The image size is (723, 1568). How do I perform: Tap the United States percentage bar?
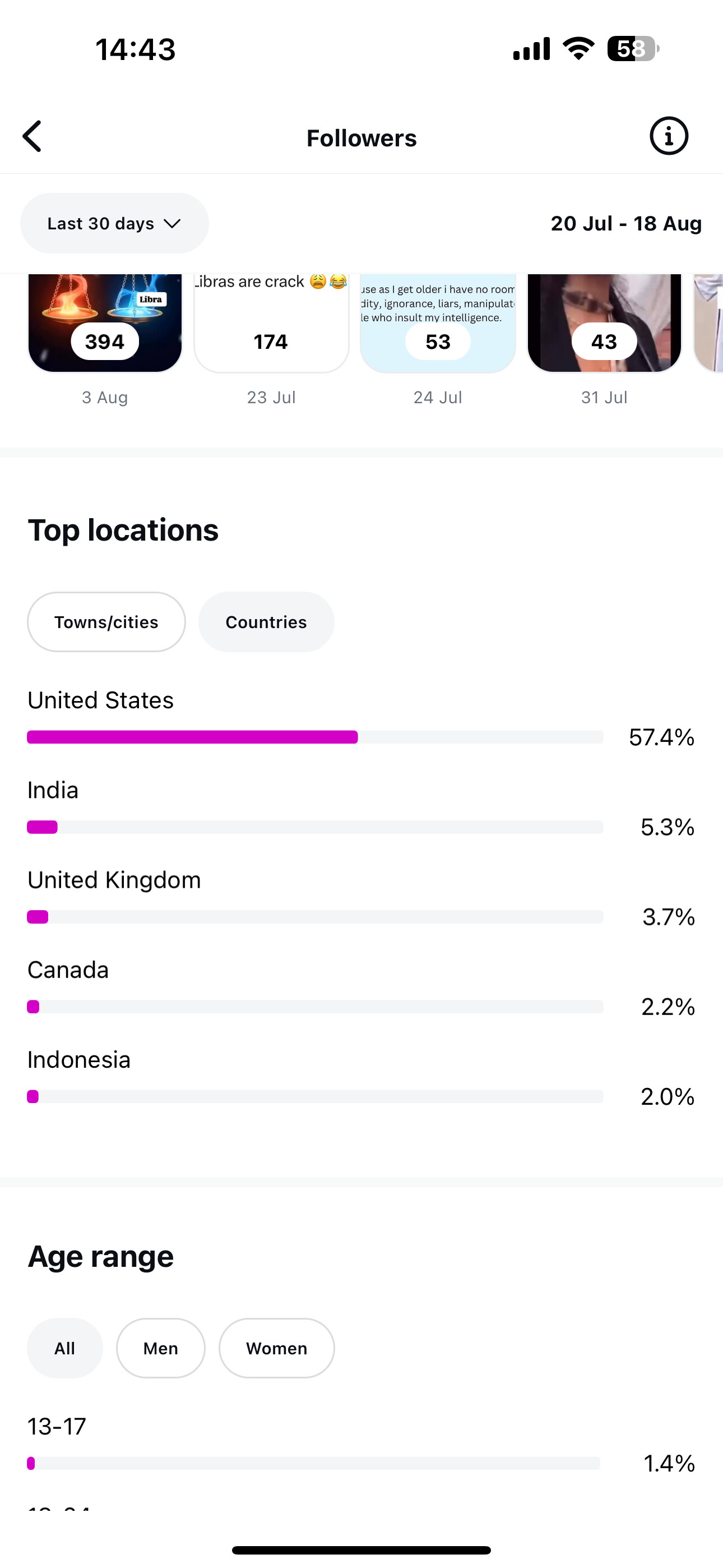coord(314,737)
